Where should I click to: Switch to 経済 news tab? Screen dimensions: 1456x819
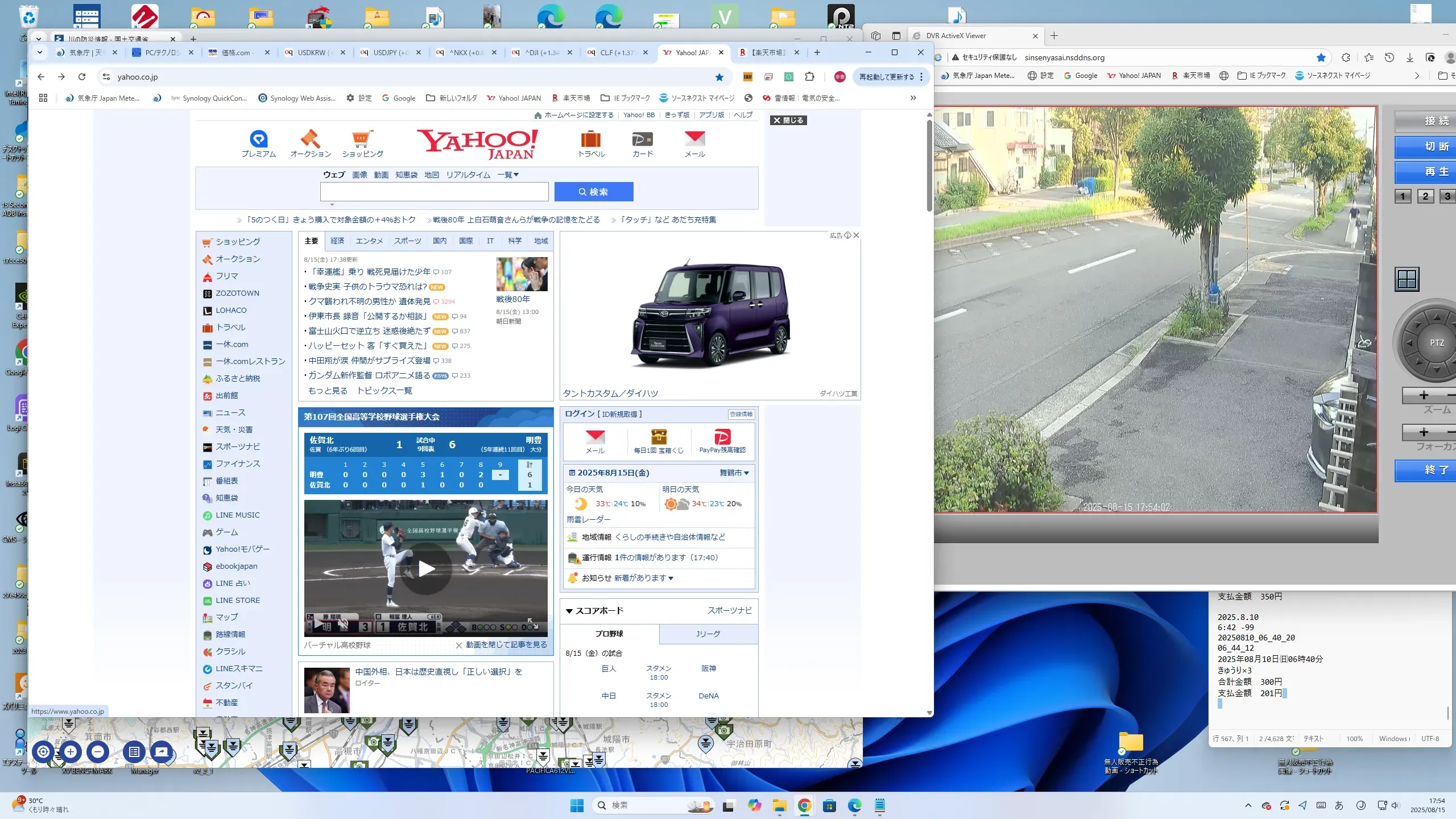pyautogui.click(x=337, y=241)
